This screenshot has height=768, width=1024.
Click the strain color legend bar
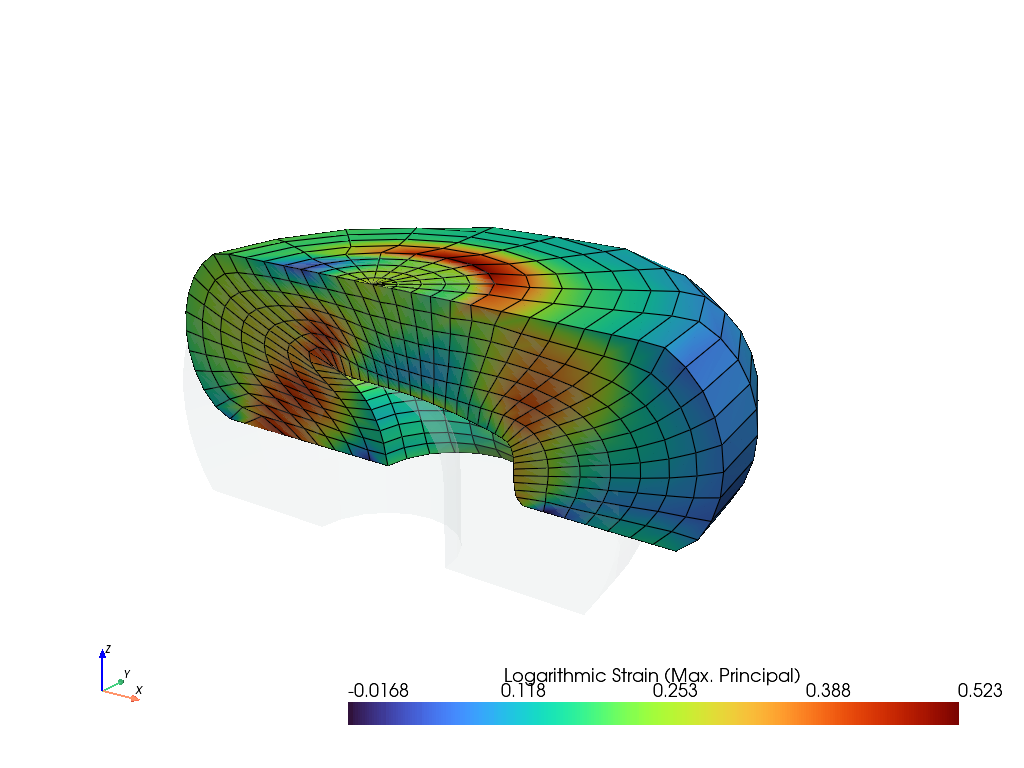(653, 713)
